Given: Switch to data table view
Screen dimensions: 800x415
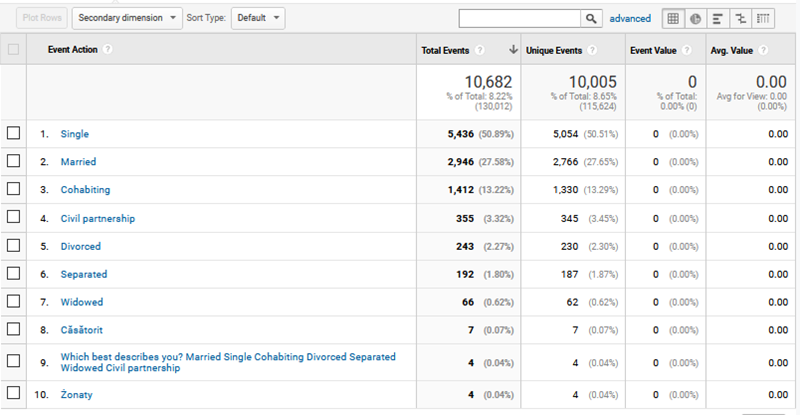Looking at the screenshot, I should coord(673,18).
